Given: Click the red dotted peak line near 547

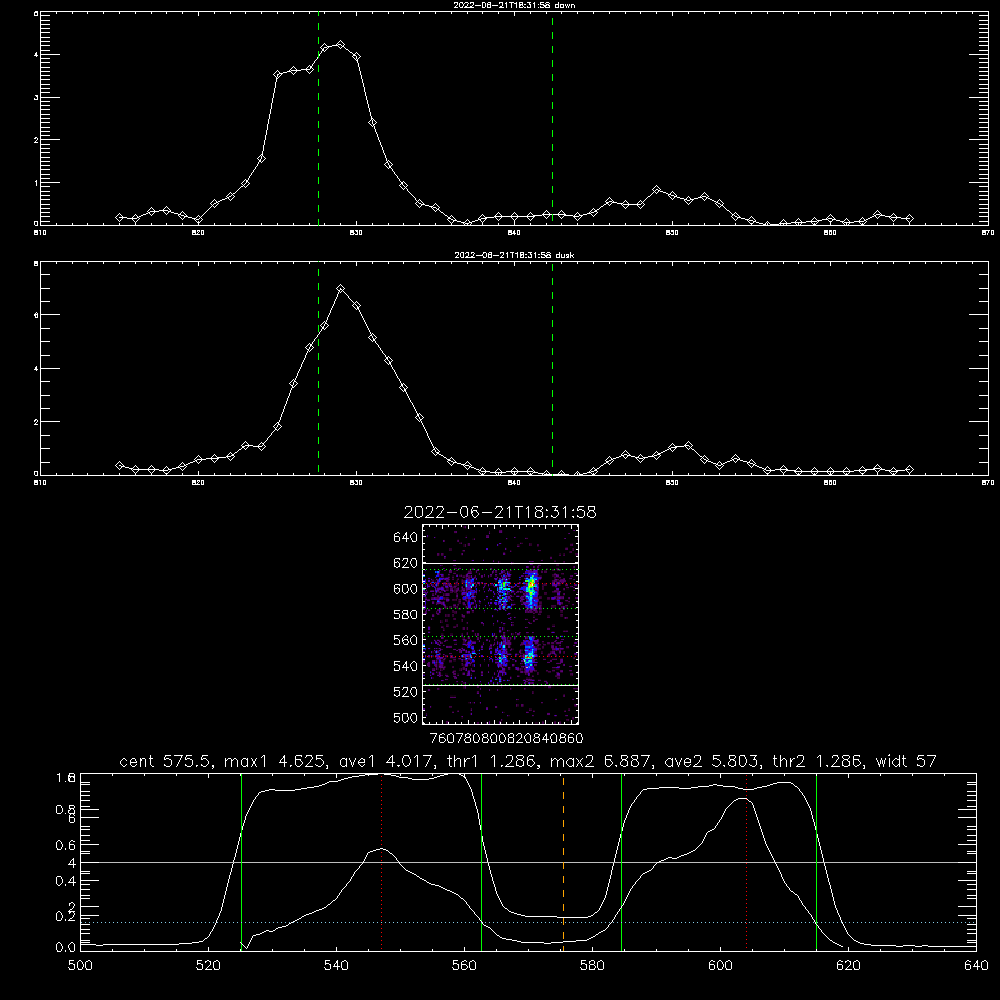Looking at the screenshot, I should tap(381, 861).
